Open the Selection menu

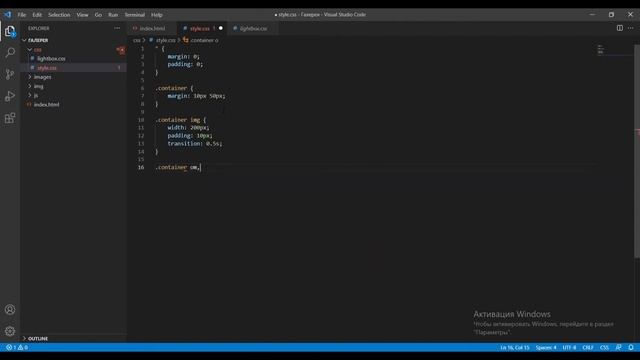tap(59, 15)
